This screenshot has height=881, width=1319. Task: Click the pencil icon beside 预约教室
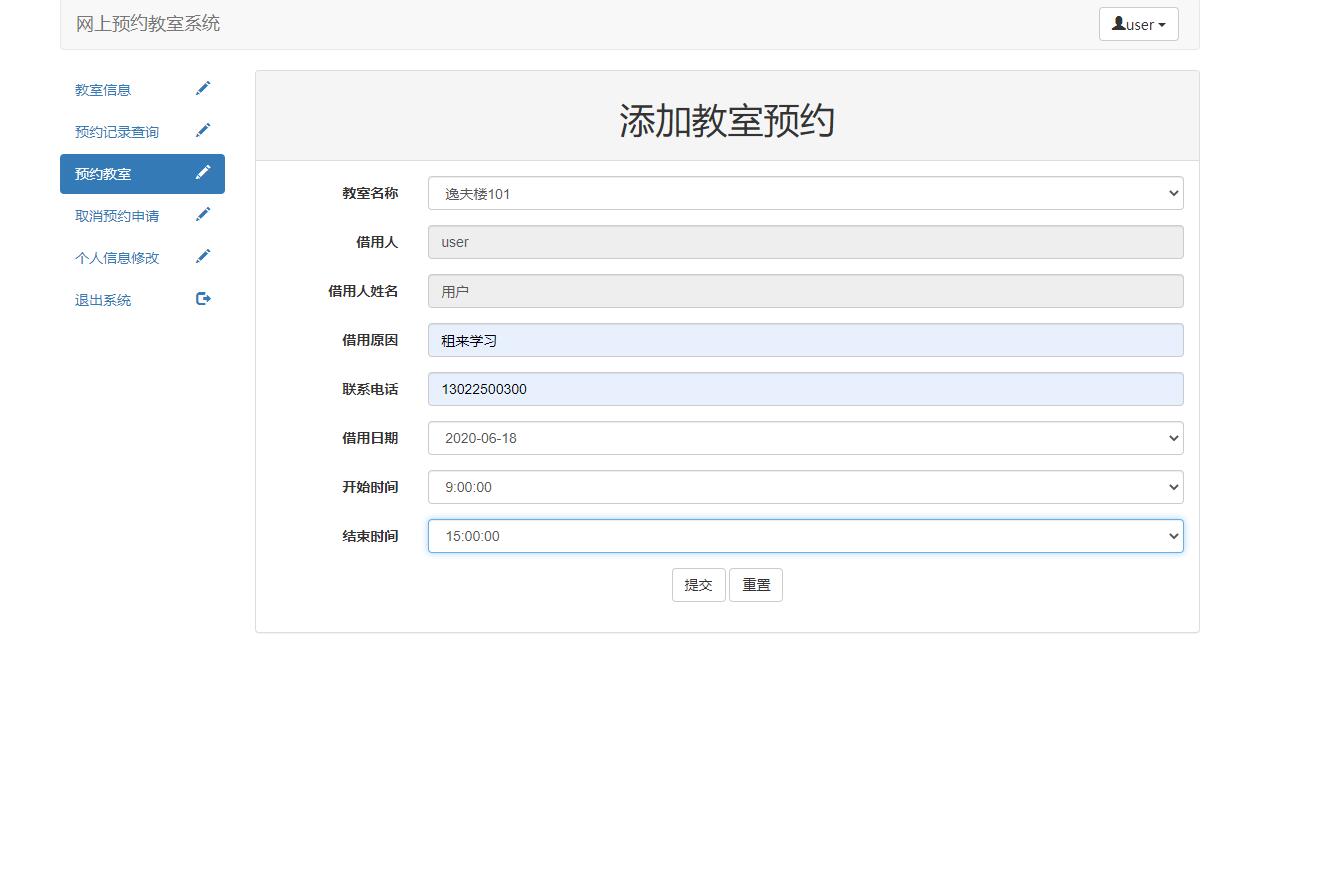tap(203, 172)
